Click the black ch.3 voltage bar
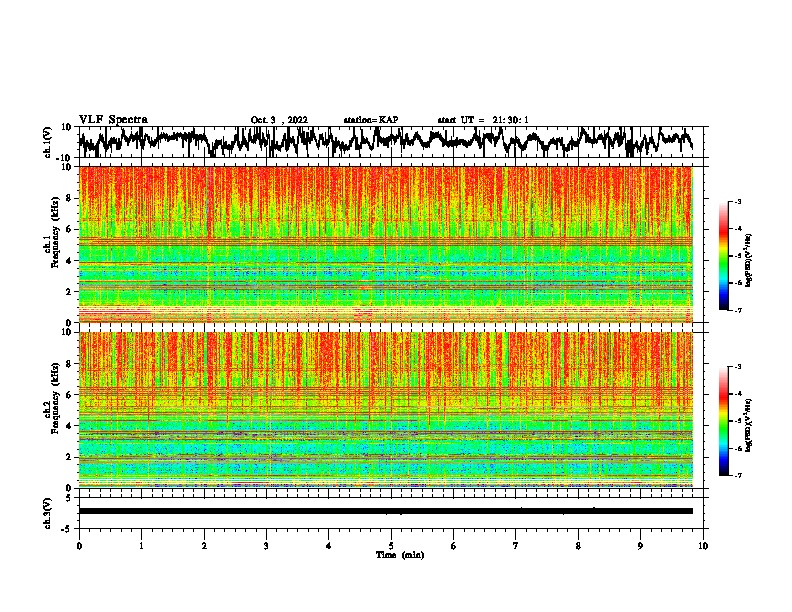Screen dimensions: 792x612 tap(386, 511)
